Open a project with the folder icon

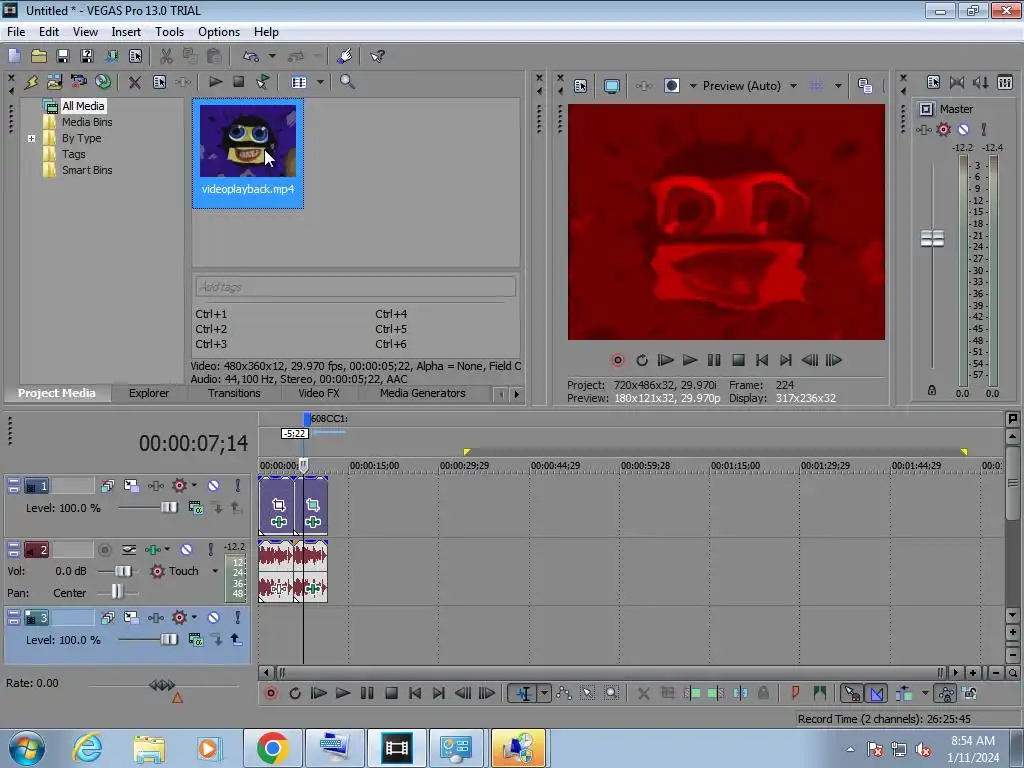[39, 56]
